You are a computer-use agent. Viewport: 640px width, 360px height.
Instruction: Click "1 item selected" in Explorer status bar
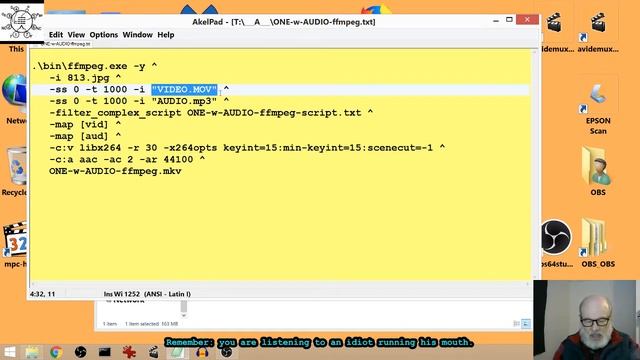pos(142,324)
